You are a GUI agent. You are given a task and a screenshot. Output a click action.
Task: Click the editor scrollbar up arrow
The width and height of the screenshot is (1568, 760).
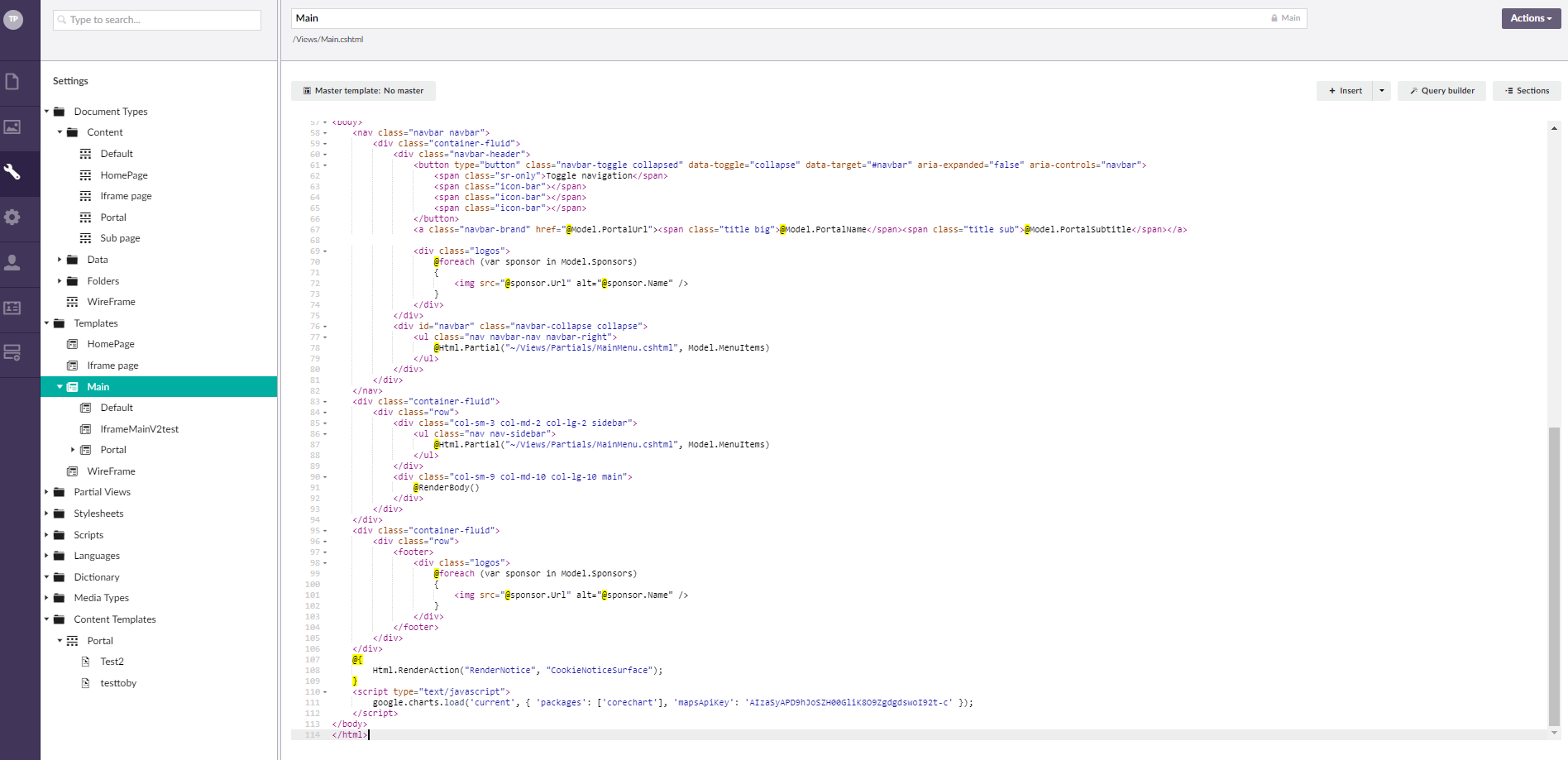pos(1554,128)
